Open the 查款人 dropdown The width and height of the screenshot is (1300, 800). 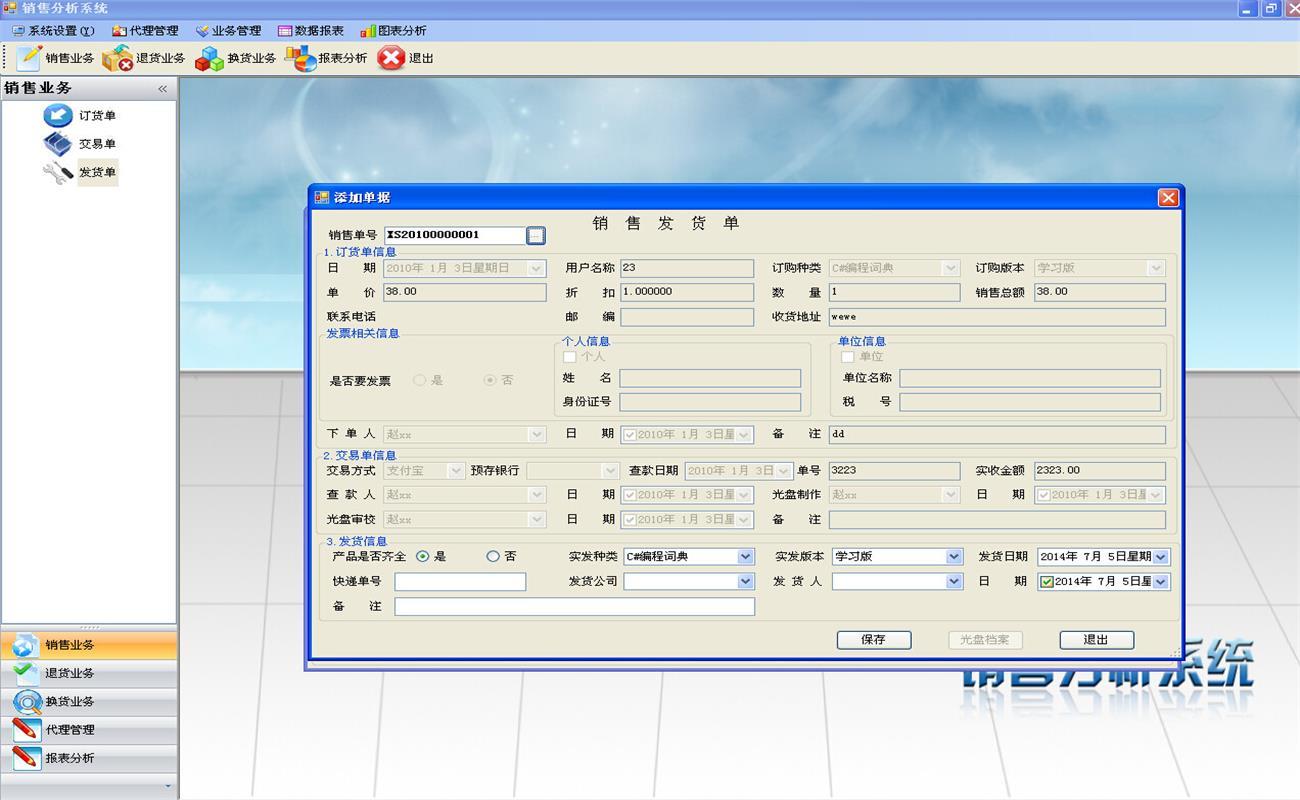pos(537,495)
